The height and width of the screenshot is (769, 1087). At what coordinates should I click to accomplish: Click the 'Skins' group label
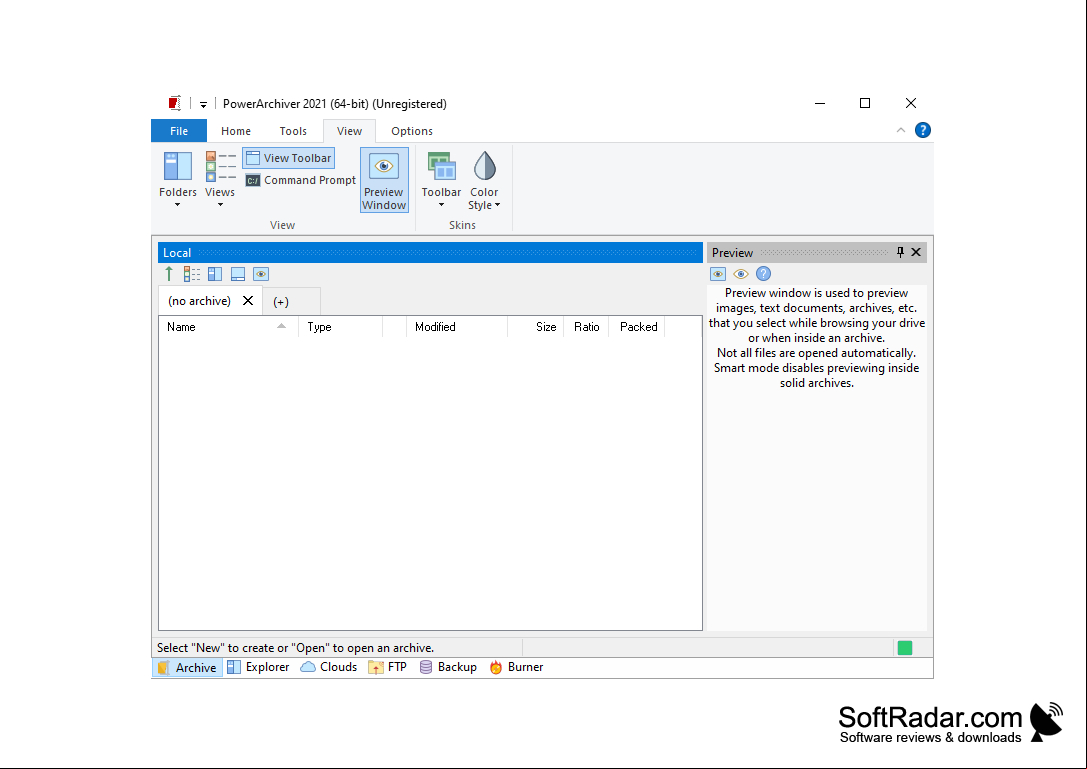coord(462,225)
